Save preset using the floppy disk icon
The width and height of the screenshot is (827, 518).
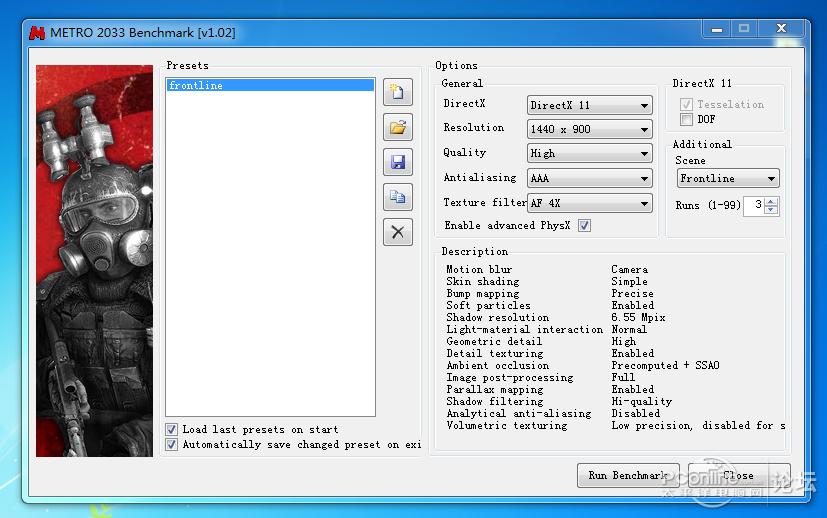click(x=398, y=162)
